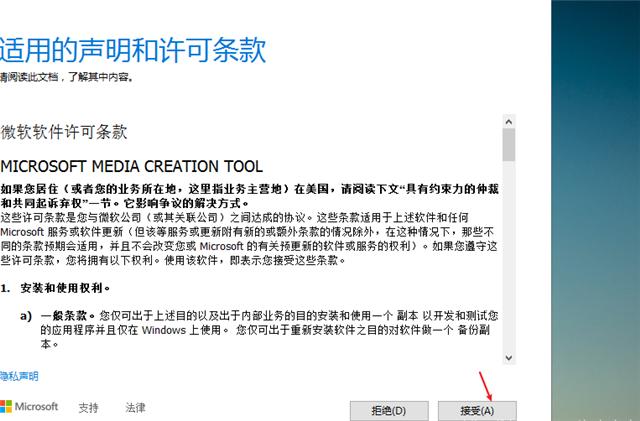Click the 微软软件许可条款 heading
The height and width of the screenshot is (421, 640).
(x=64, y=132)
